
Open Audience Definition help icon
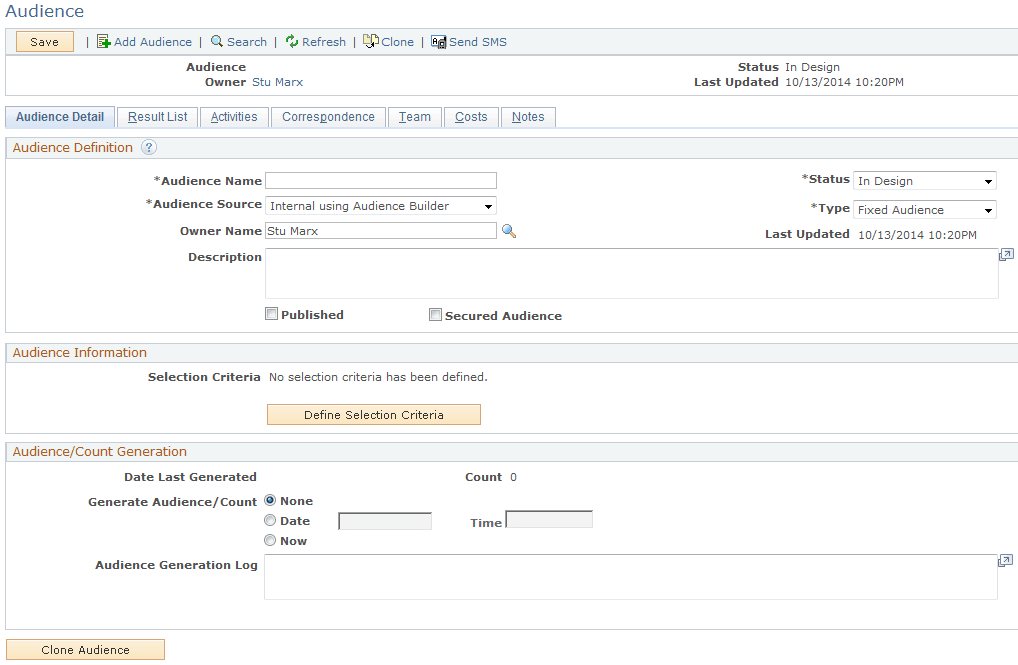coord(149,147)
